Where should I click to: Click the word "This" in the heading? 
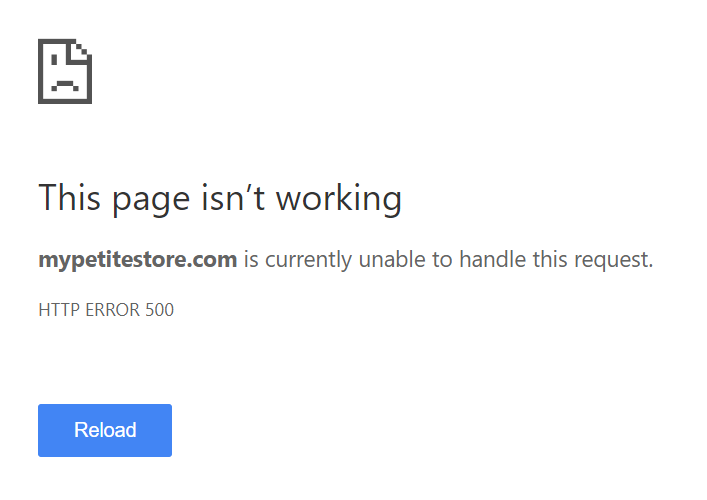pos(69,197)
